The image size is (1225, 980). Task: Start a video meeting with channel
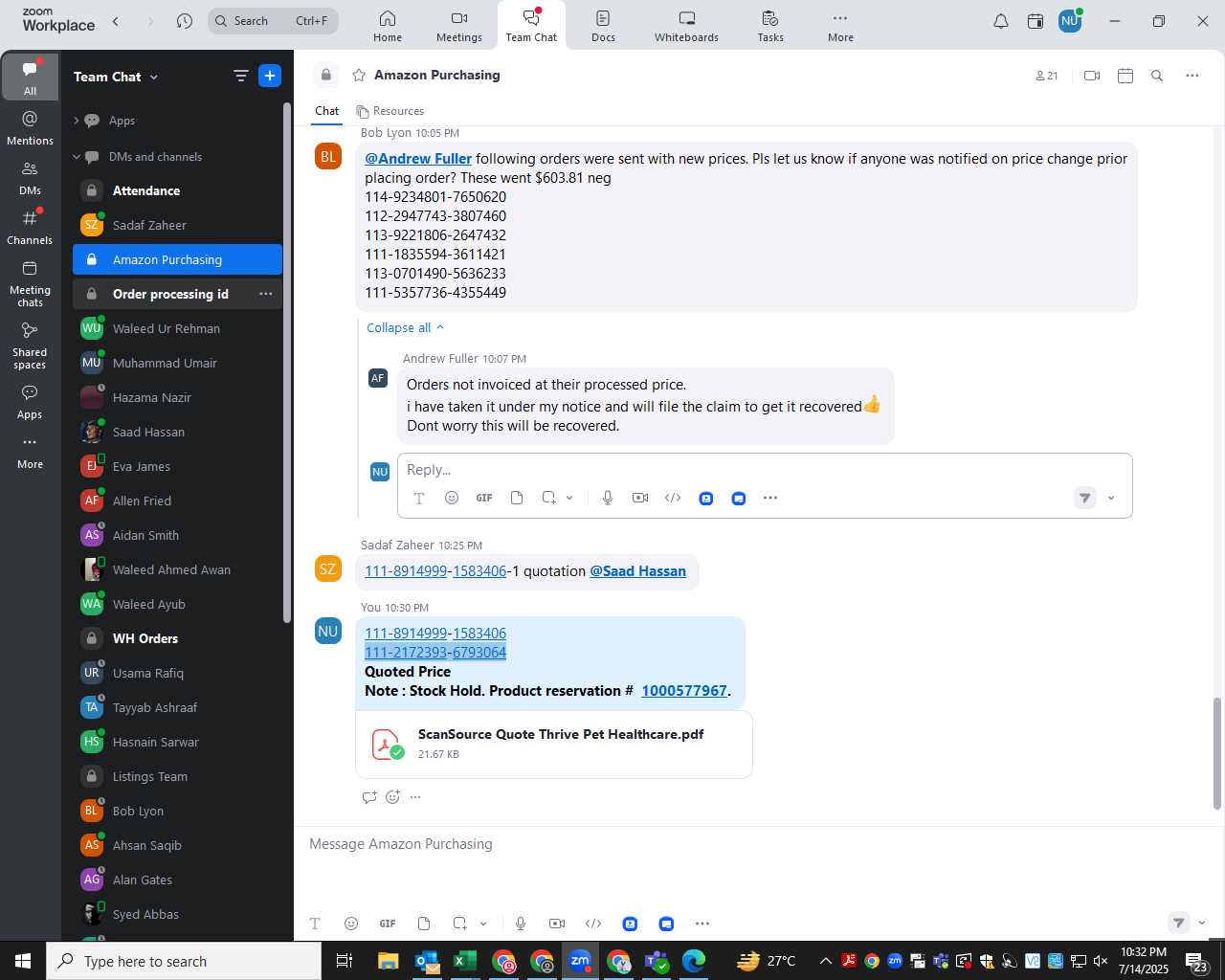pyautogui.click(x=1092, y=76)
